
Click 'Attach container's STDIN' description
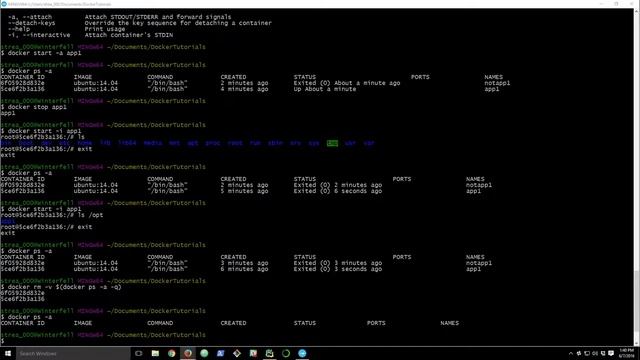[129, 35]
